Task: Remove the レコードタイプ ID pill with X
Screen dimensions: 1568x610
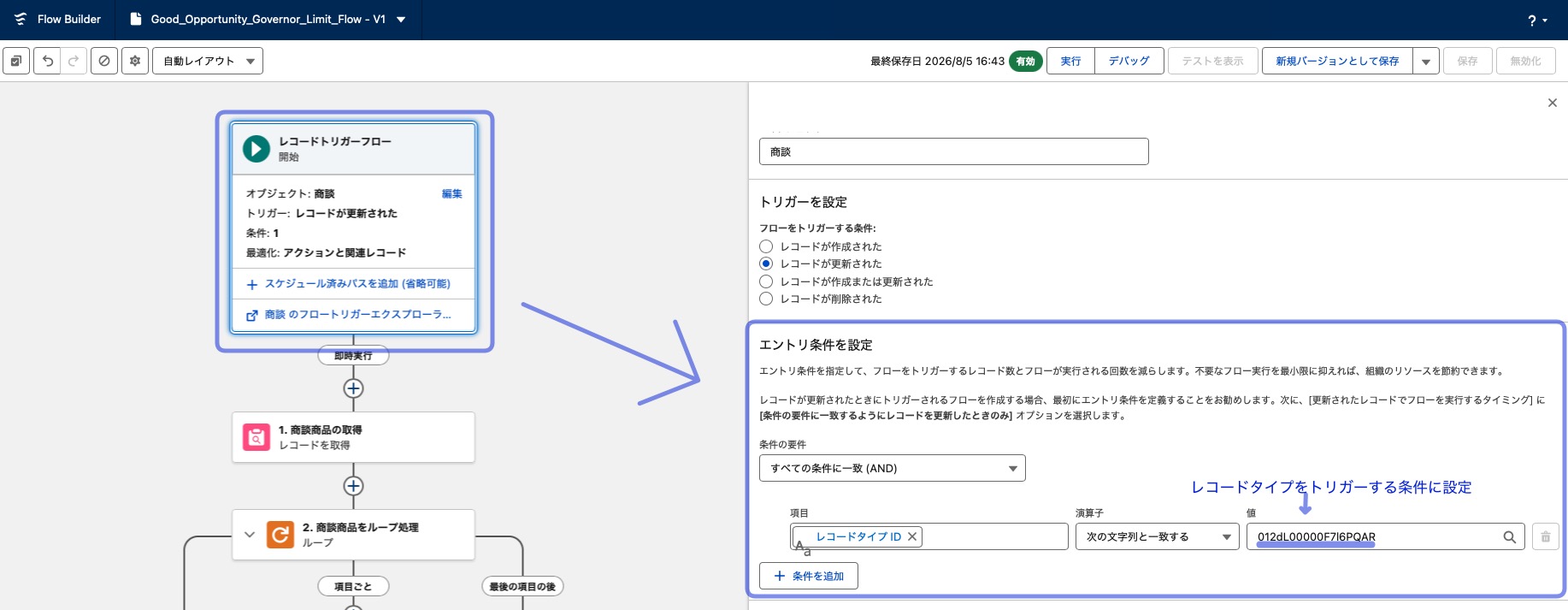Action: pos(912,536)
